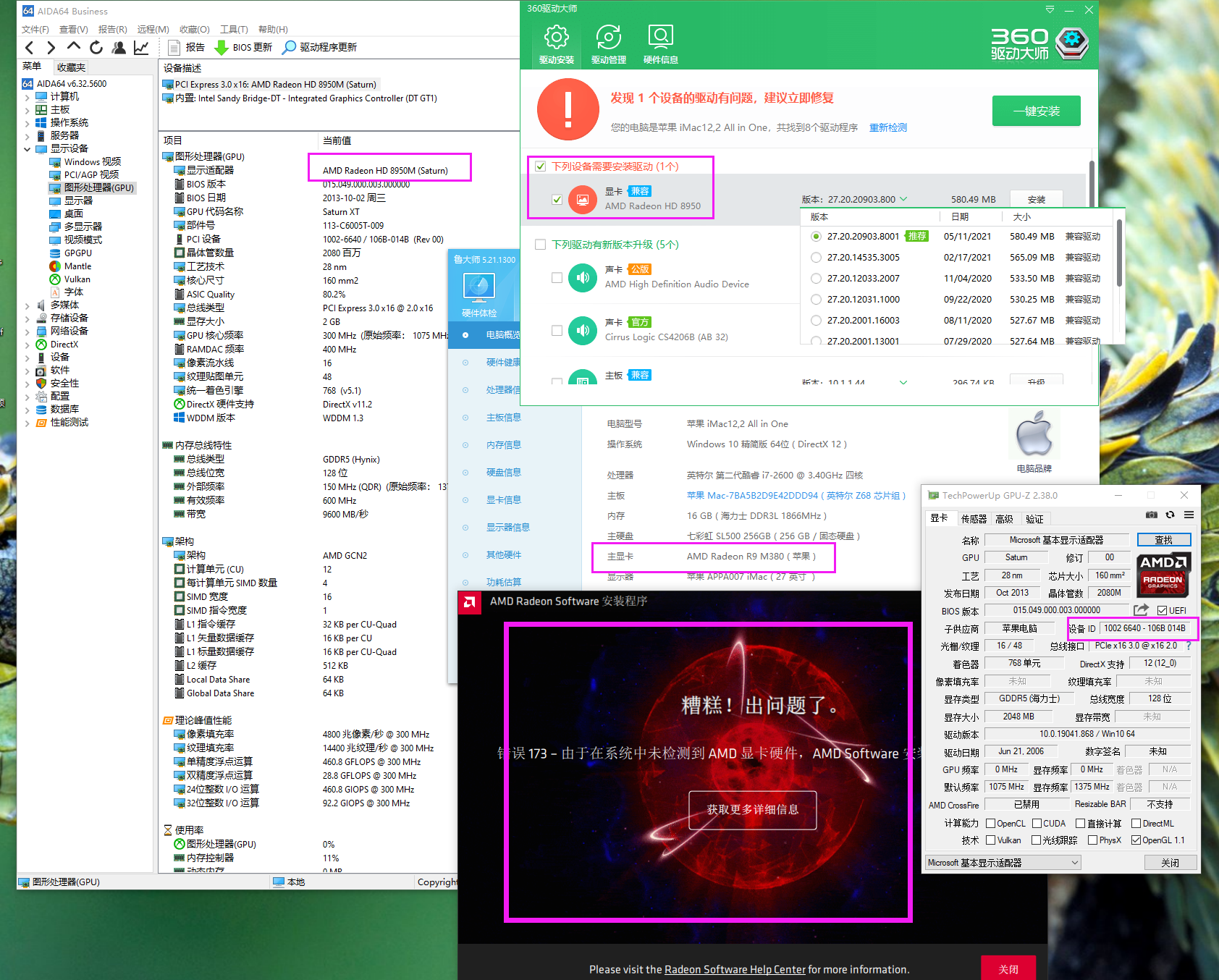
Task: Click the 苹果 Mac-7BA5B2D9E42DDD94 motherboard link
Action: coord(796,496)
